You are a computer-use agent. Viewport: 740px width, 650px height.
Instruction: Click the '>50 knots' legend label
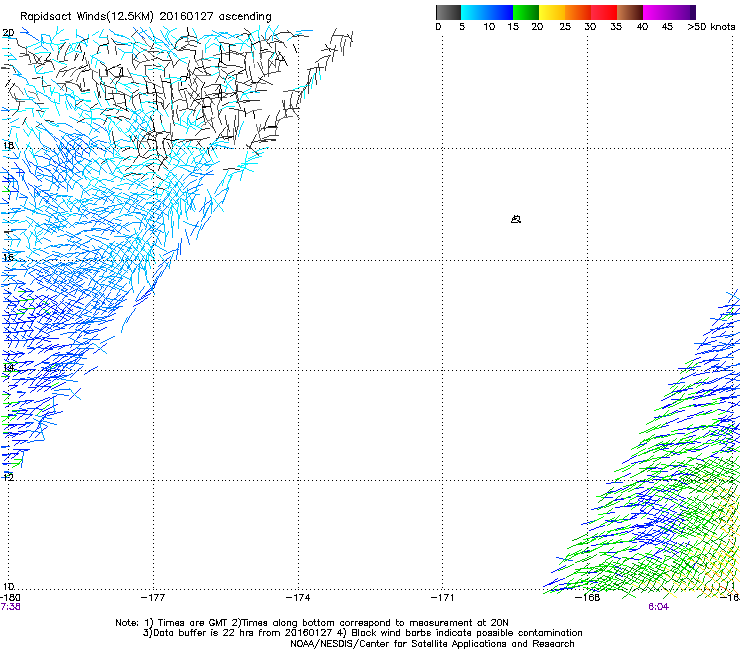click(x=711, y=27)
